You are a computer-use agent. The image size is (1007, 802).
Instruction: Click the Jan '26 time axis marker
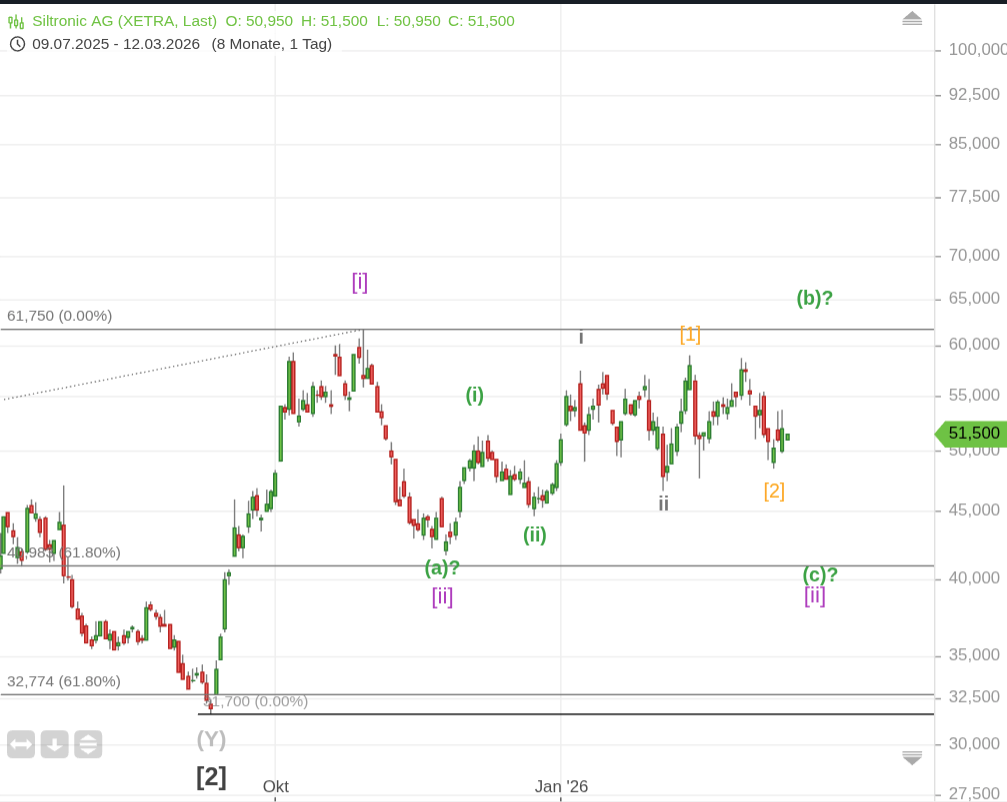pos(562,786)
